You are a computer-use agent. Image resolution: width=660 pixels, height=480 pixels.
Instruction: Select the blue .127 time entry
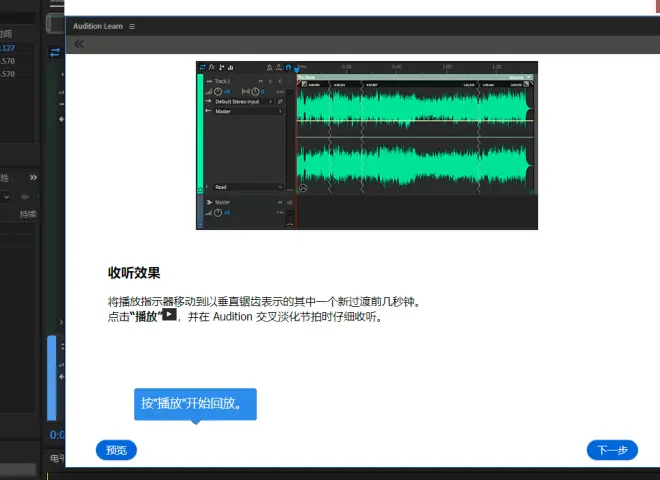click(x=8, y=48)
